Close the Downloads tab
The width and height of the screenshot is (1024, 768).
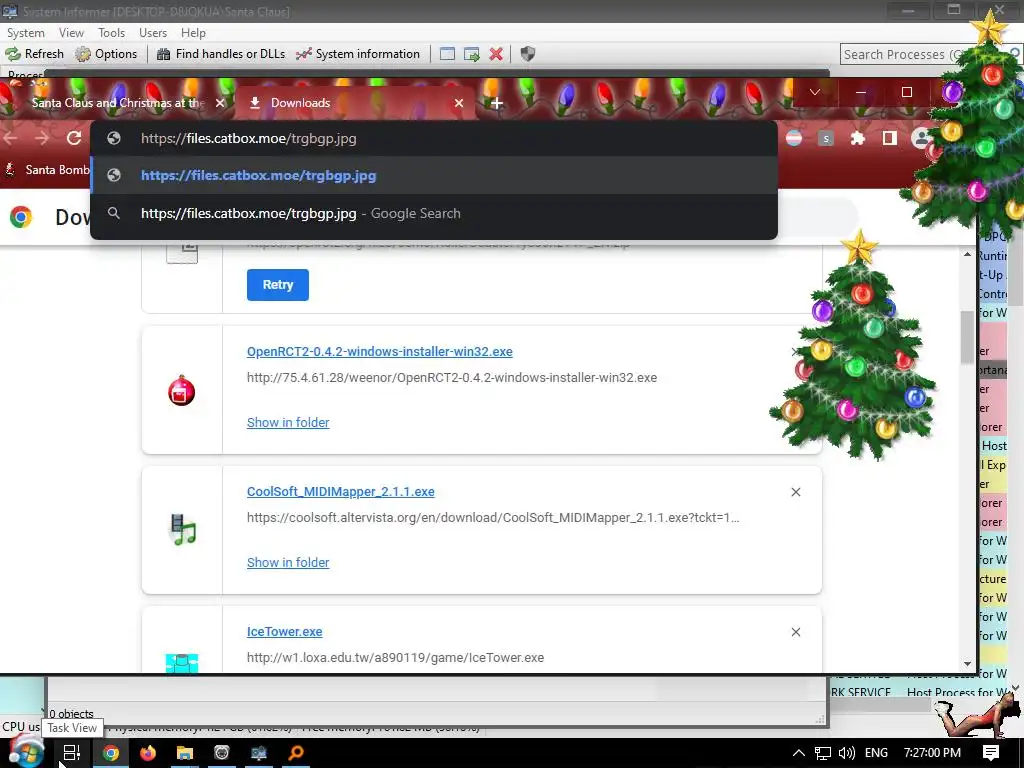pyautogui.click(x=459, y=103)
